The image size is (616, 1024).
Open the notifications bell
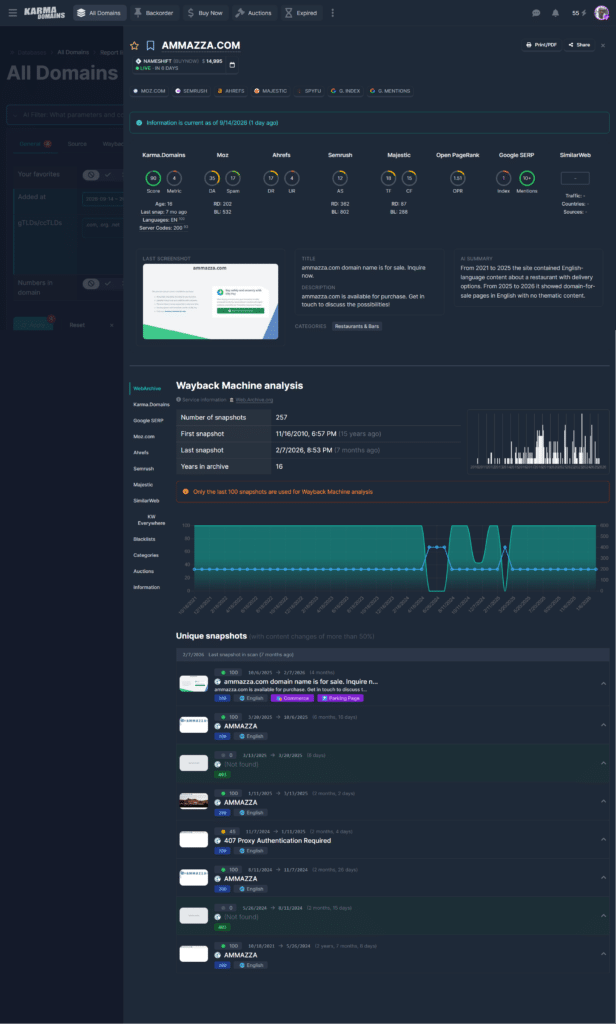[x=555, y=13]
